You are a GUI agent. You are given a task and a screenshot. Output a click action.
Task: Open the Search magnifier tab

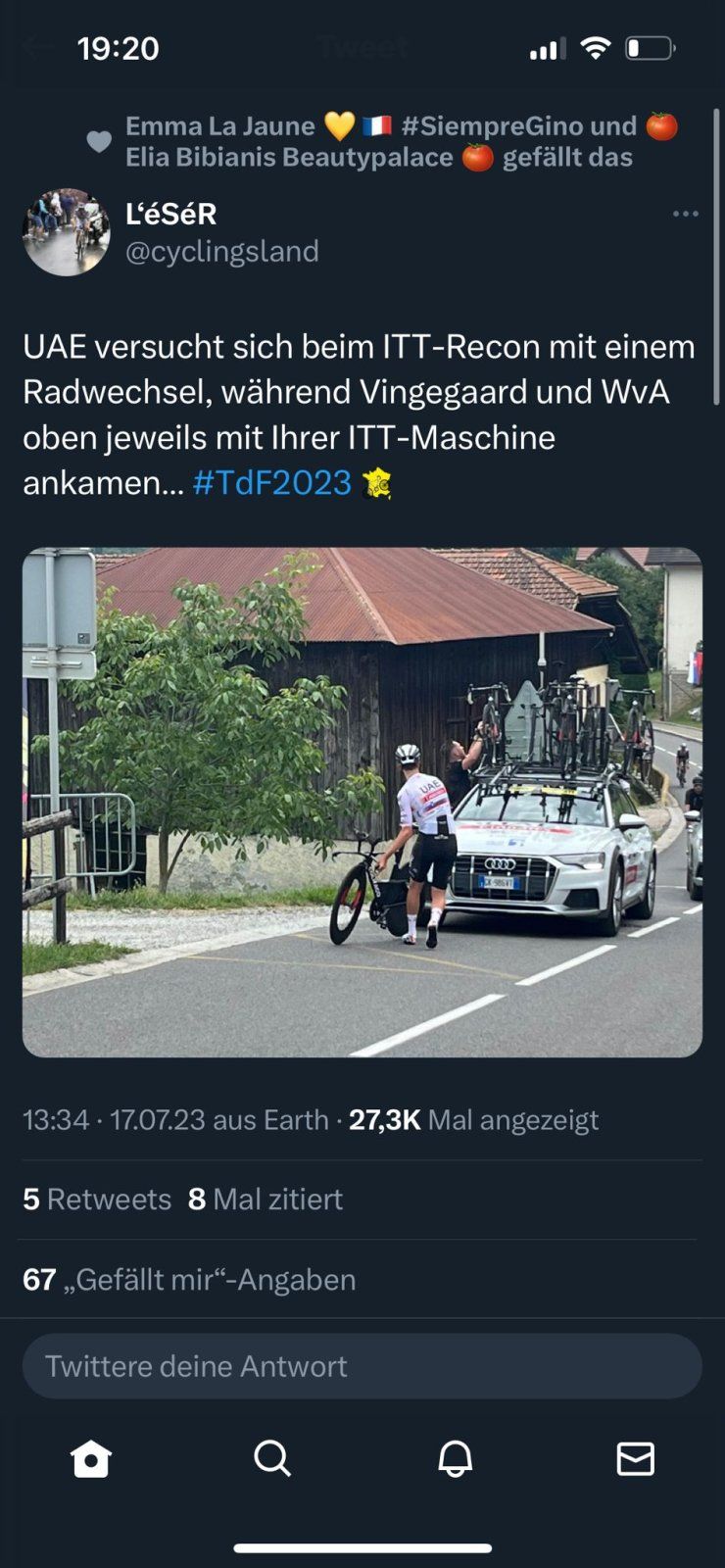tap(272, 1458)
